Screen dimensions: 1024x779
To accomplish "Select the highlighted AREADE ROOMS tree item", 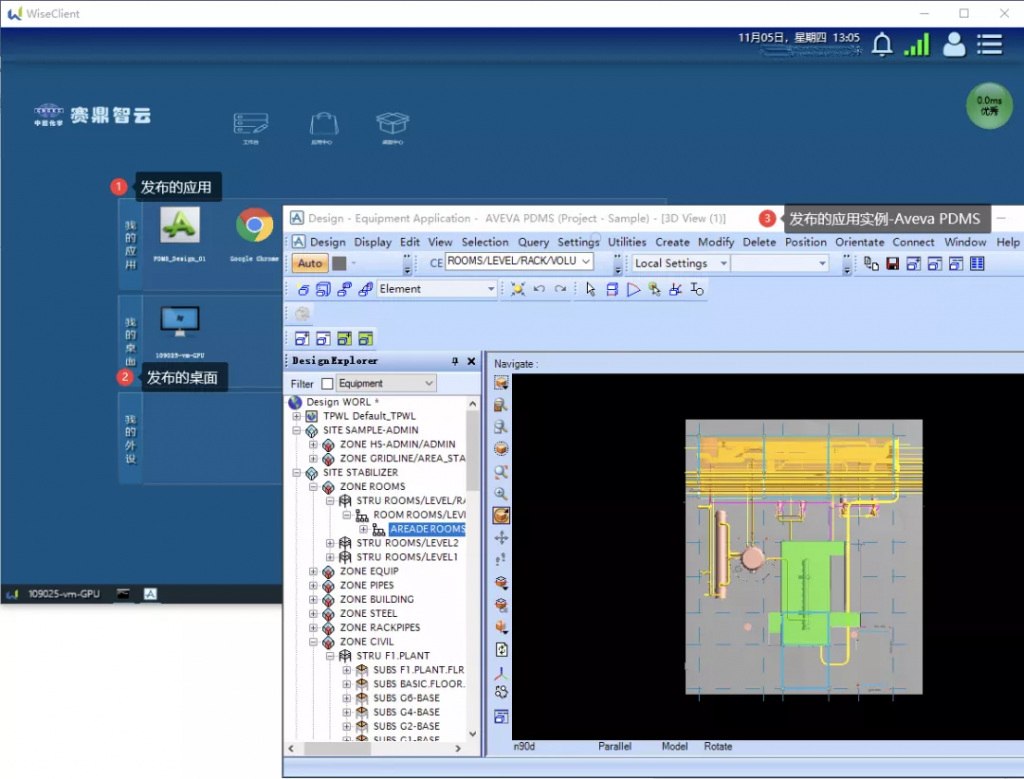I will pos(427,530).
